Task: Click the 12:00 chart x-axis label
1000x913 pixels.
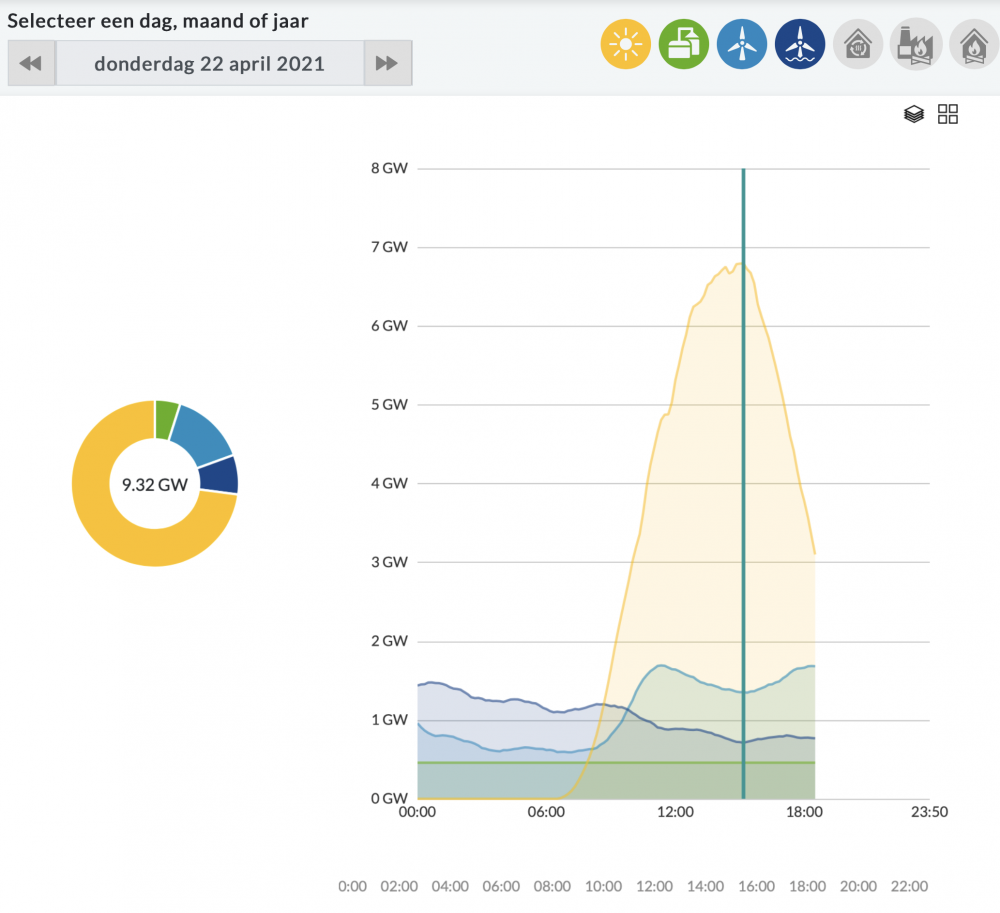Action: pos(675,812)
